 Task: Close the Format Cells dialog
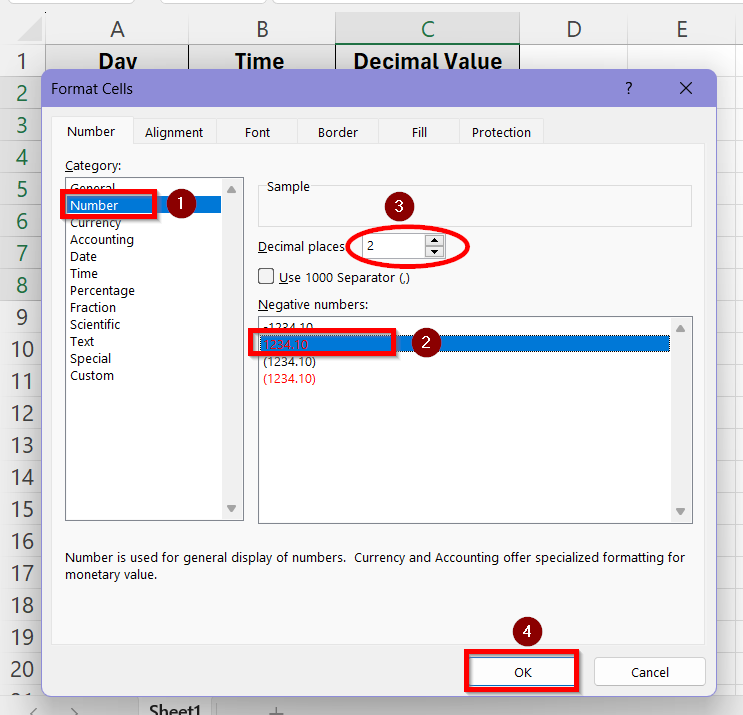pos(686,88)
